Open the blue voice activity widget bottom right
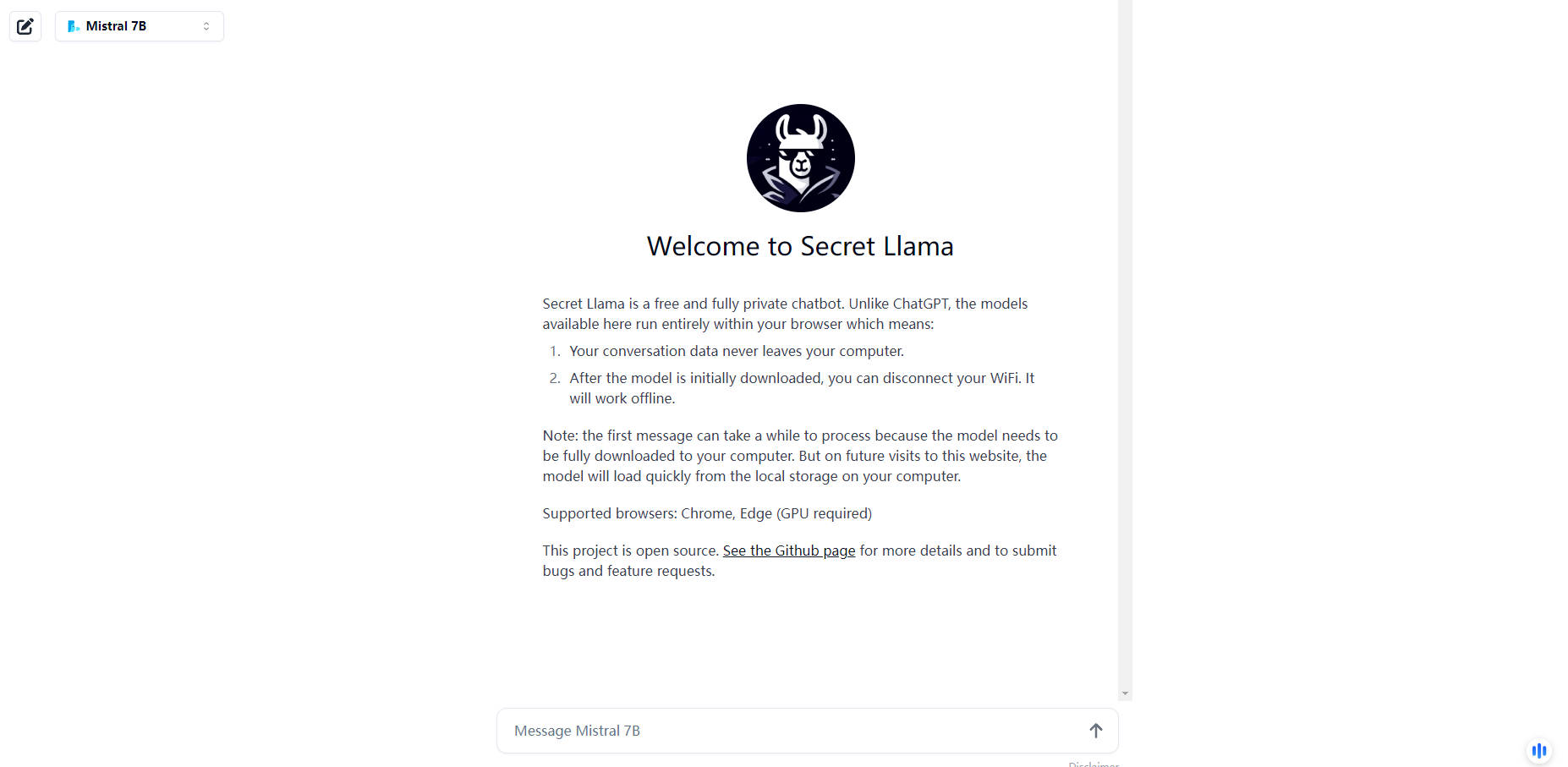Screen dimensions: 1568x767 point(1538,750)
